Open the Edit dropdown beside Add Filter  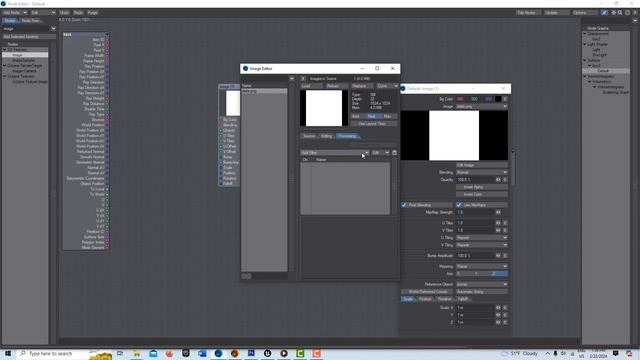380,153
